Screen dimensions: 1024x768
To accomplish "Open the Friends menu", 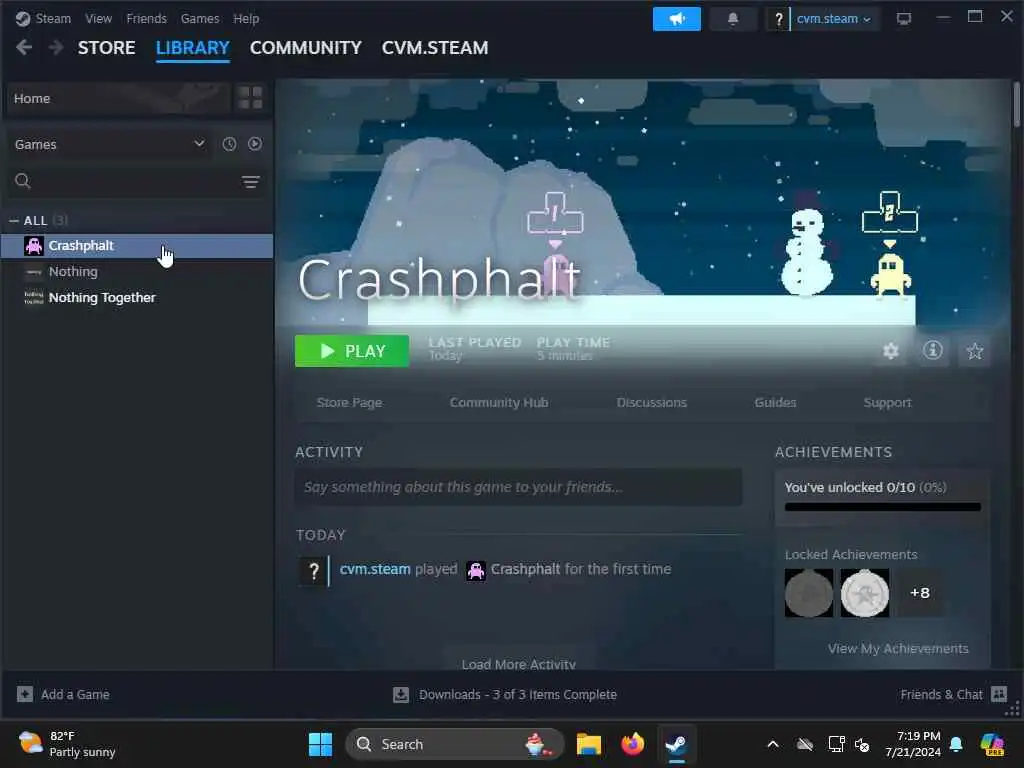I will 146,18.
